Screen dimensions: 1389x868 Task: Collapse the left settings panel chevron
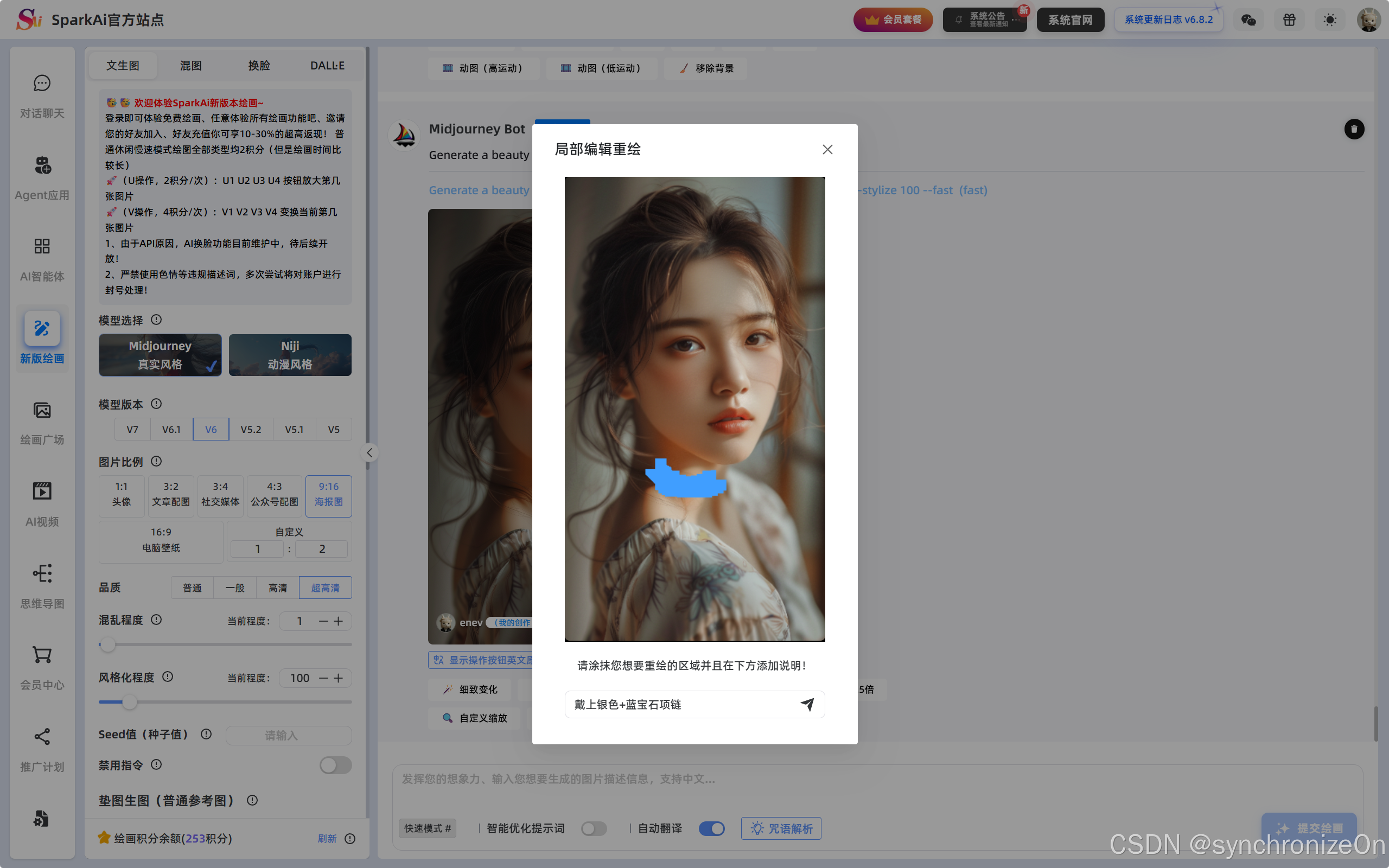[369, 453]
